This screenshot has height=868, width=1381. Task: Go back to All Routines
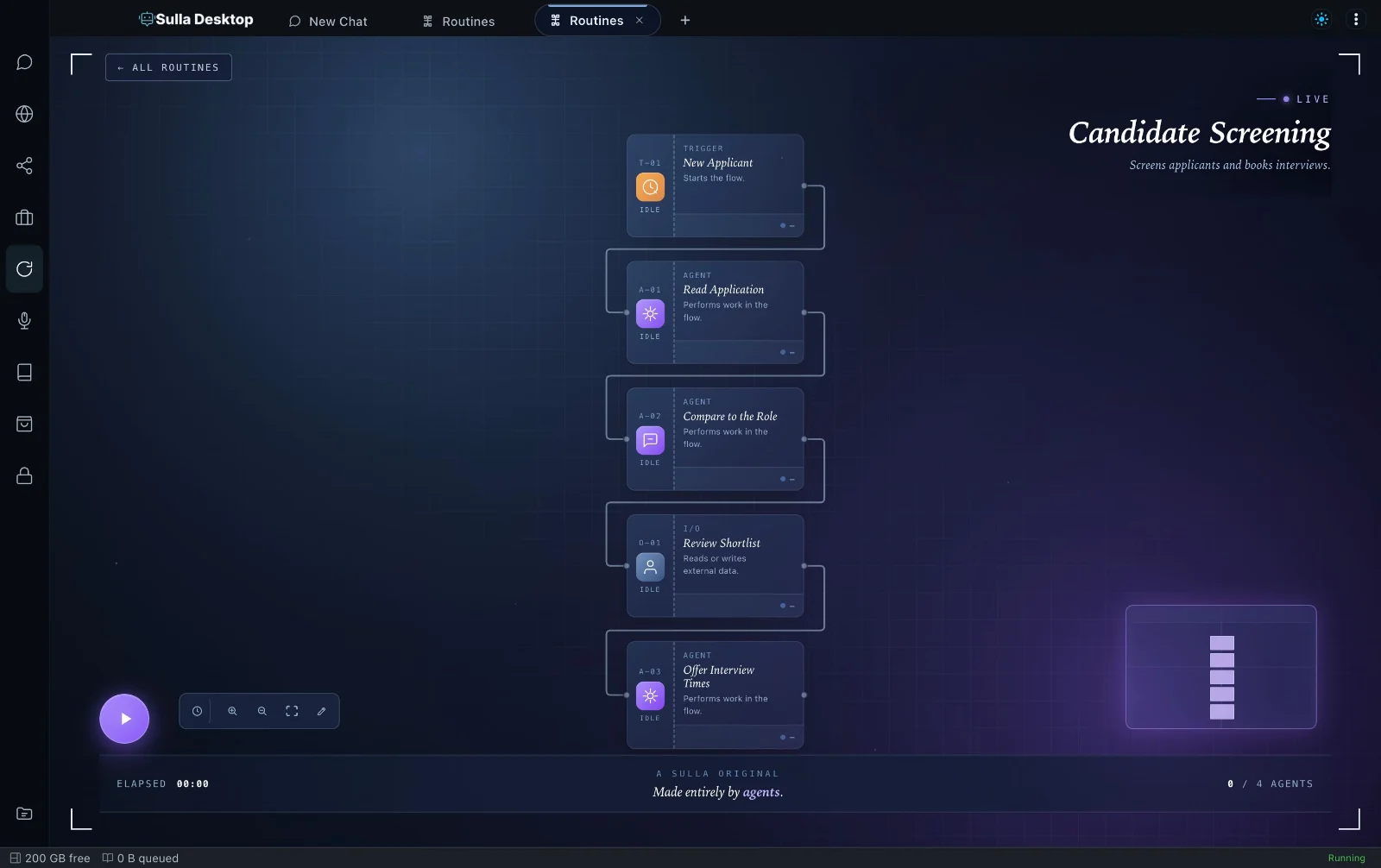[168, 67]
